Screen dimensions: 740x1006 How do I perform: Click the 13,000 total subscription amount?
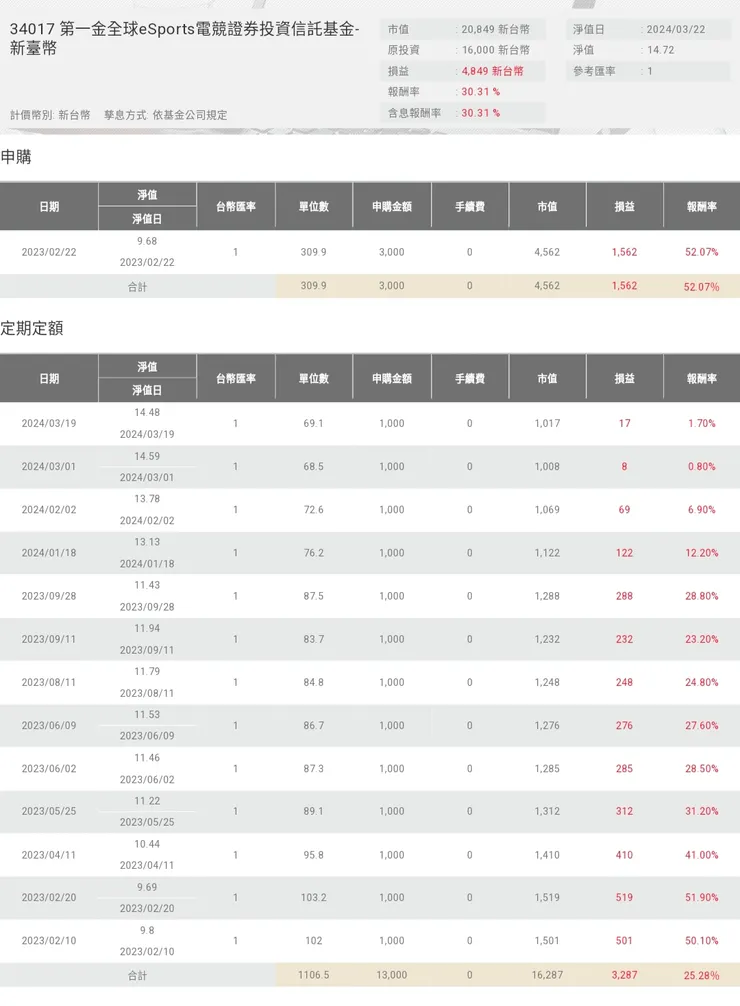(392, 975)
